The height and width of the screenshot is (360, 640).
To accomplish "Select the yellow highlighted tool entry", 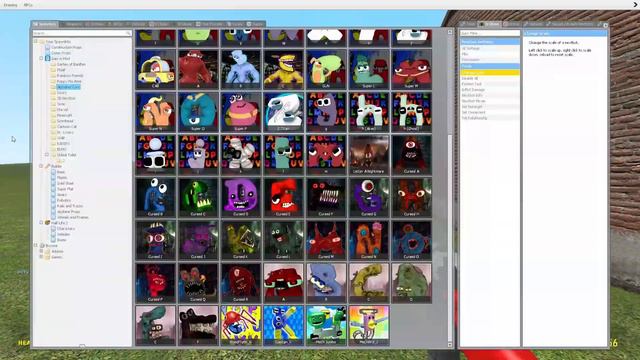I will click(x=490, y=72).
